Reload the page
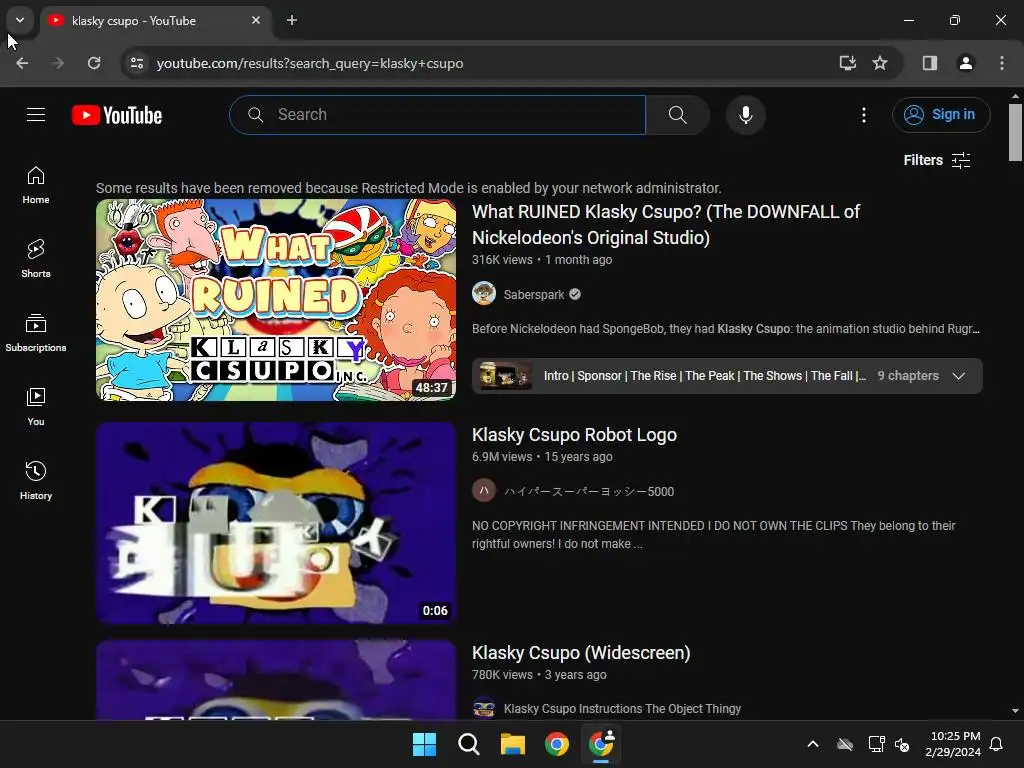The image size is (1024, 768). pos(94,63)
